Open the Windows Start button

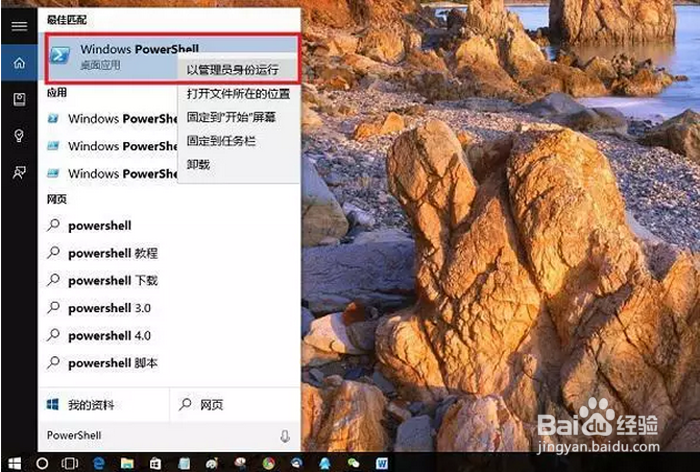(x=14, y=464)
